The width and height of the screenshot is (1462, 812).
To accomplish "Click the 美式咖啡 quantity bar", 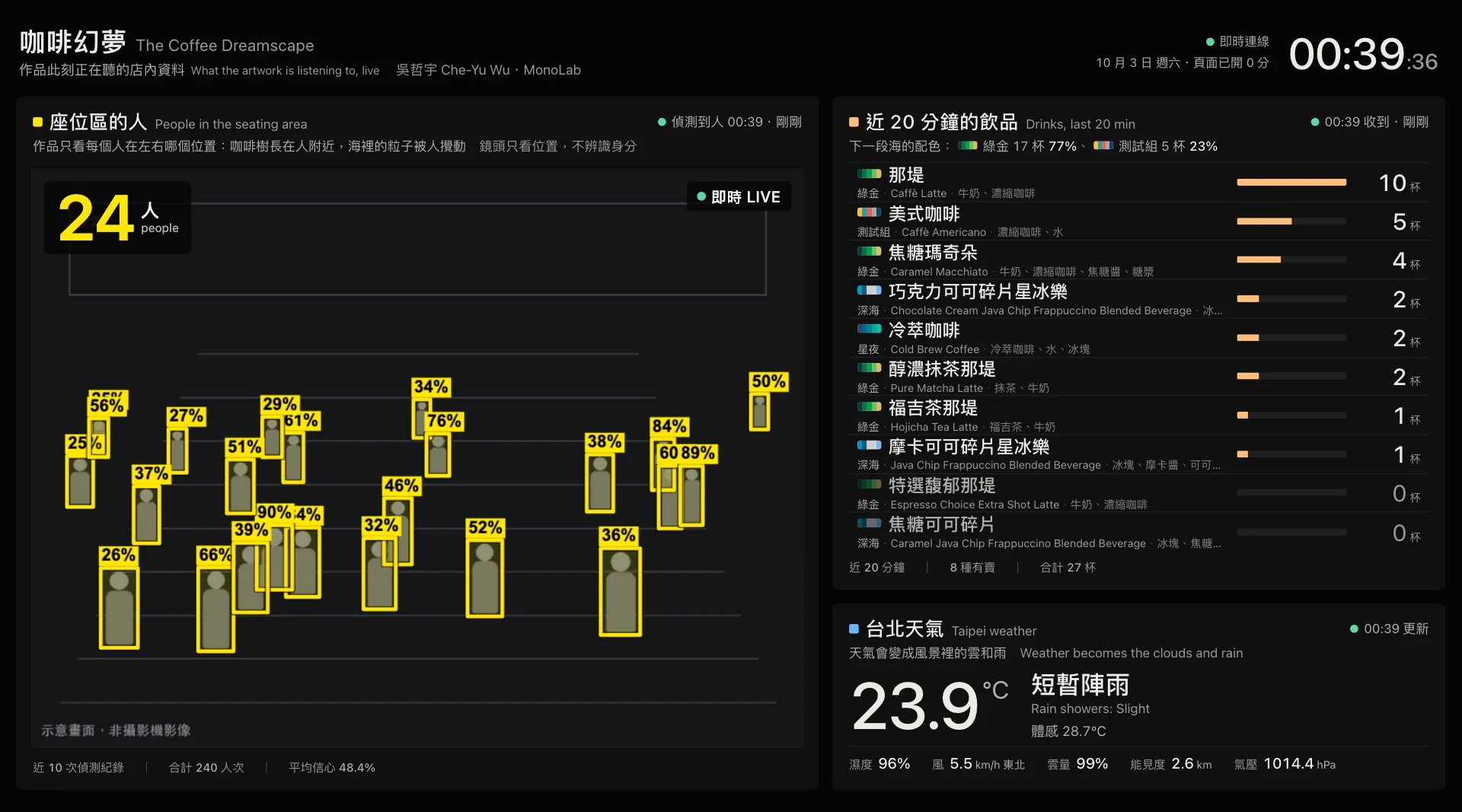I will [1291, 221].
